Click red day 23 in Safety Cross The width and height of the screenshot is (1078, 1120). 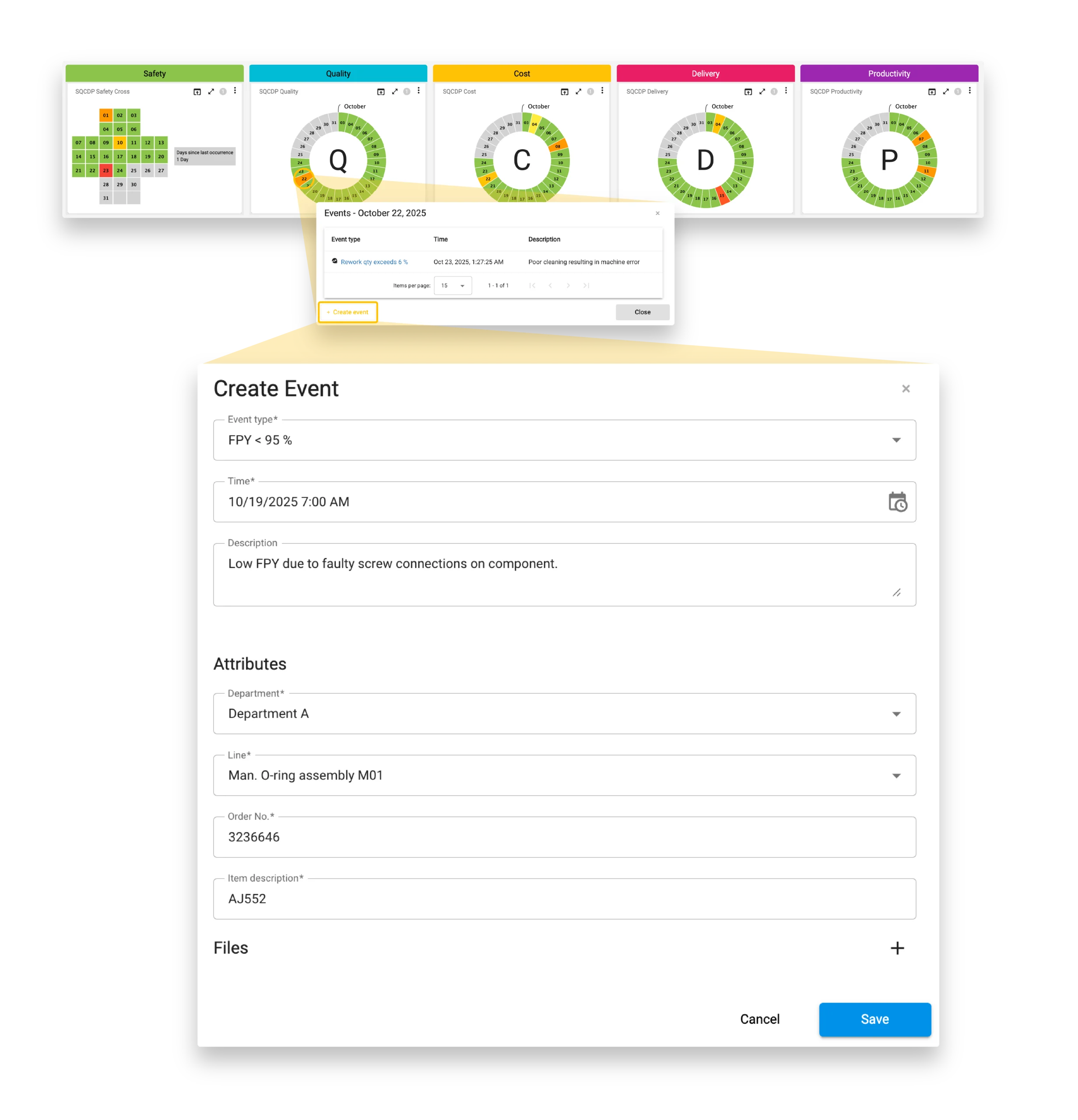click(x=106, y=170)
